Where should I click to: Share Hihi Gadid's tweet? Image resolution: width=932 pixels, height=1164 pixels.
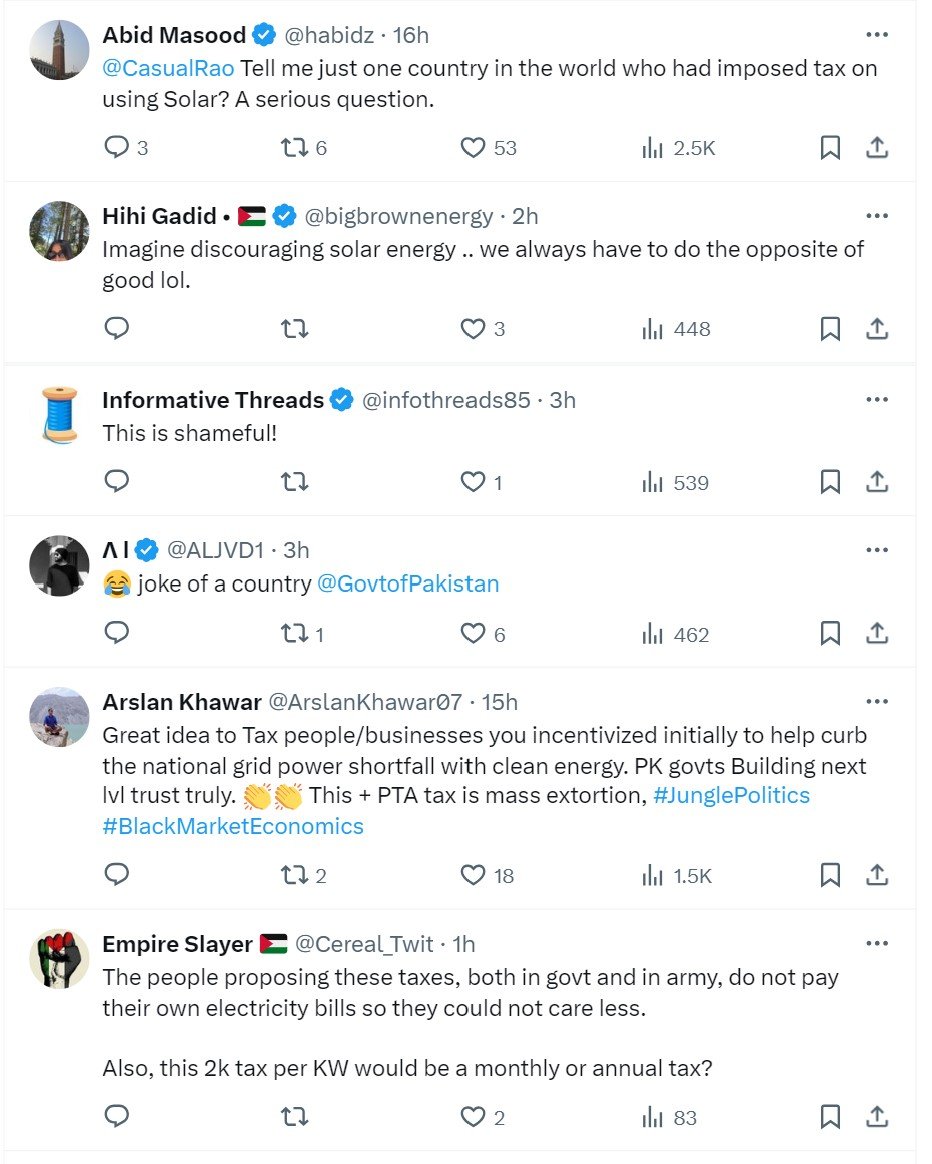877,328
